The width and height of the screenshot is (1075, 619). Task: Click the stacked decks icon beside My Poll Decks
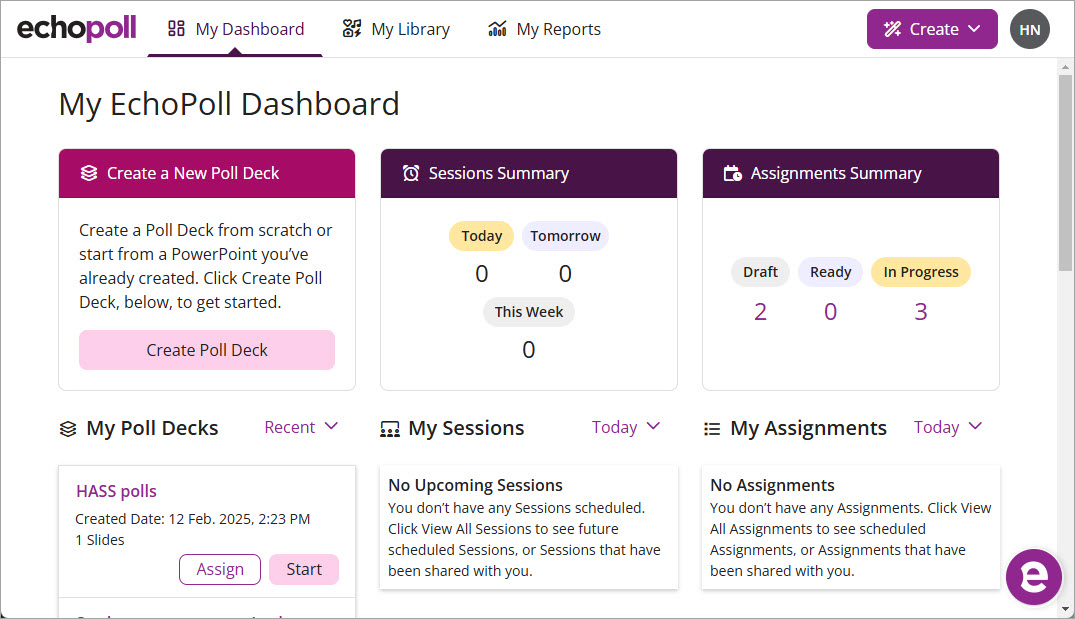point(66,427)
